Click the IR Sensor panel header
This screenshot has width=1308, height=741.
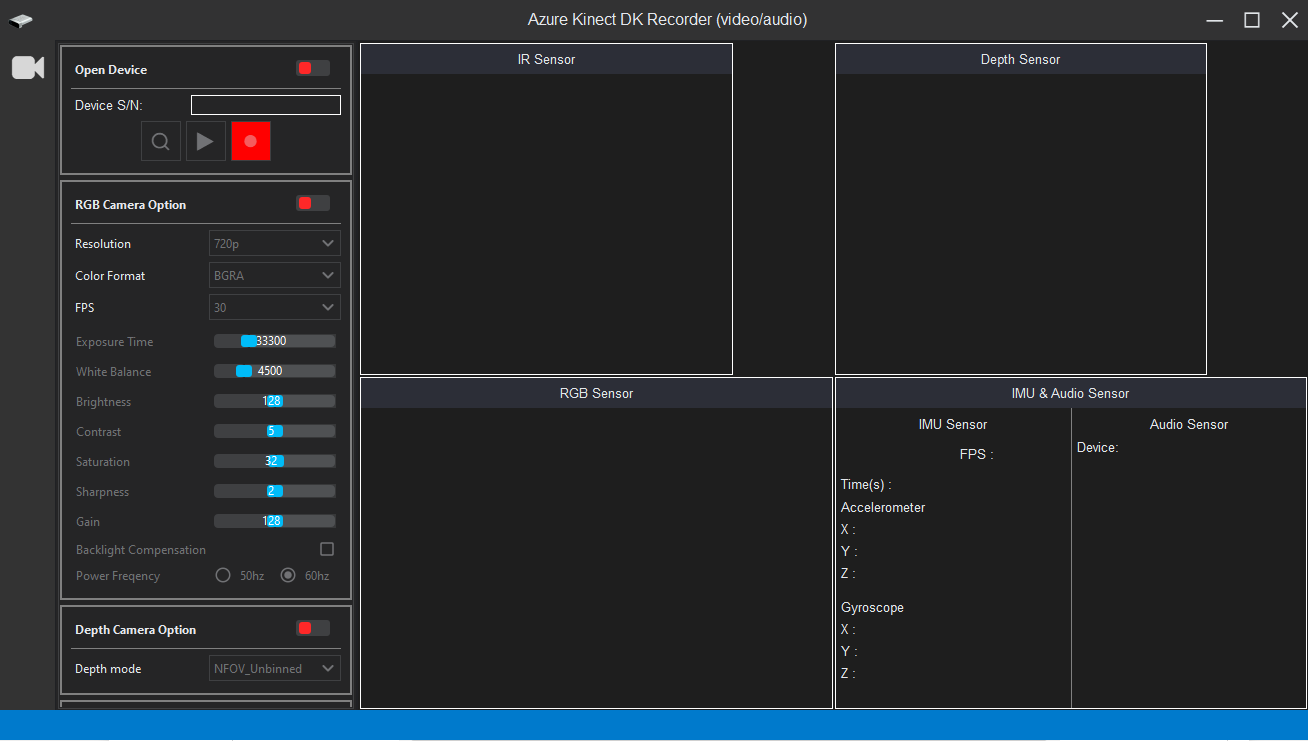pos(546,59)
